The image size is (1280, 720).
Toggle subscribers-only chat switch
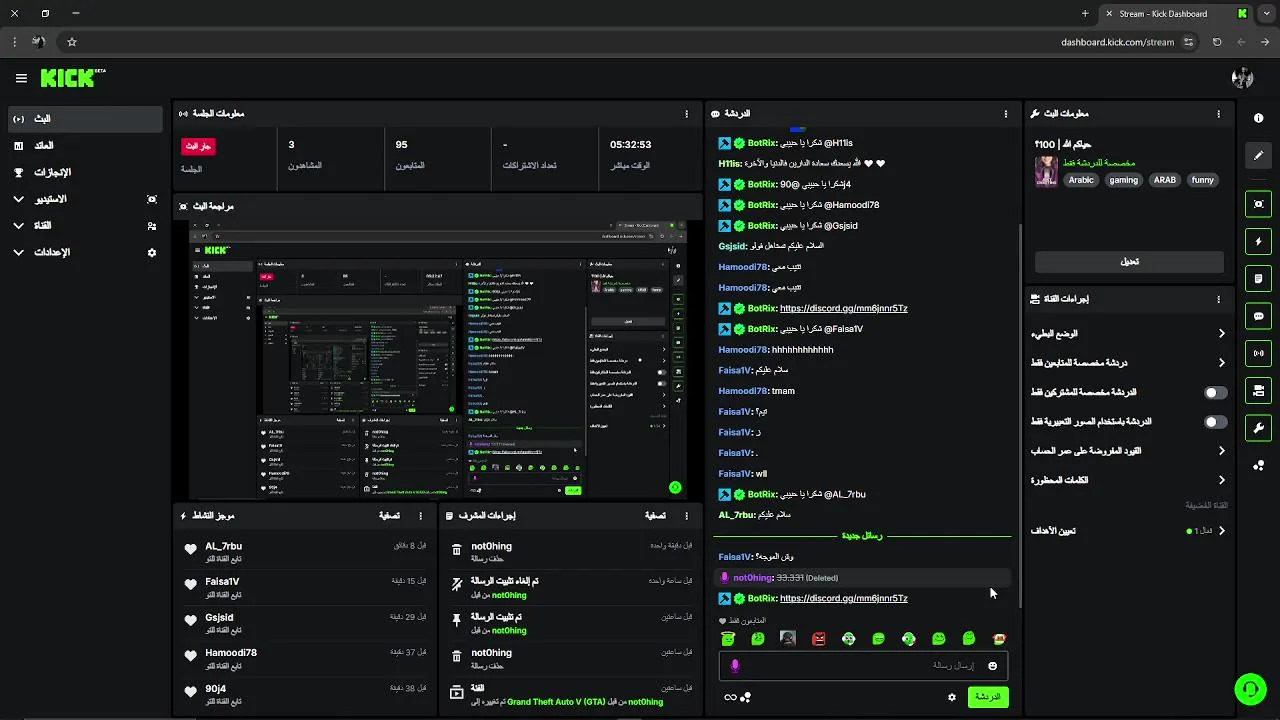pos(1215,393)
